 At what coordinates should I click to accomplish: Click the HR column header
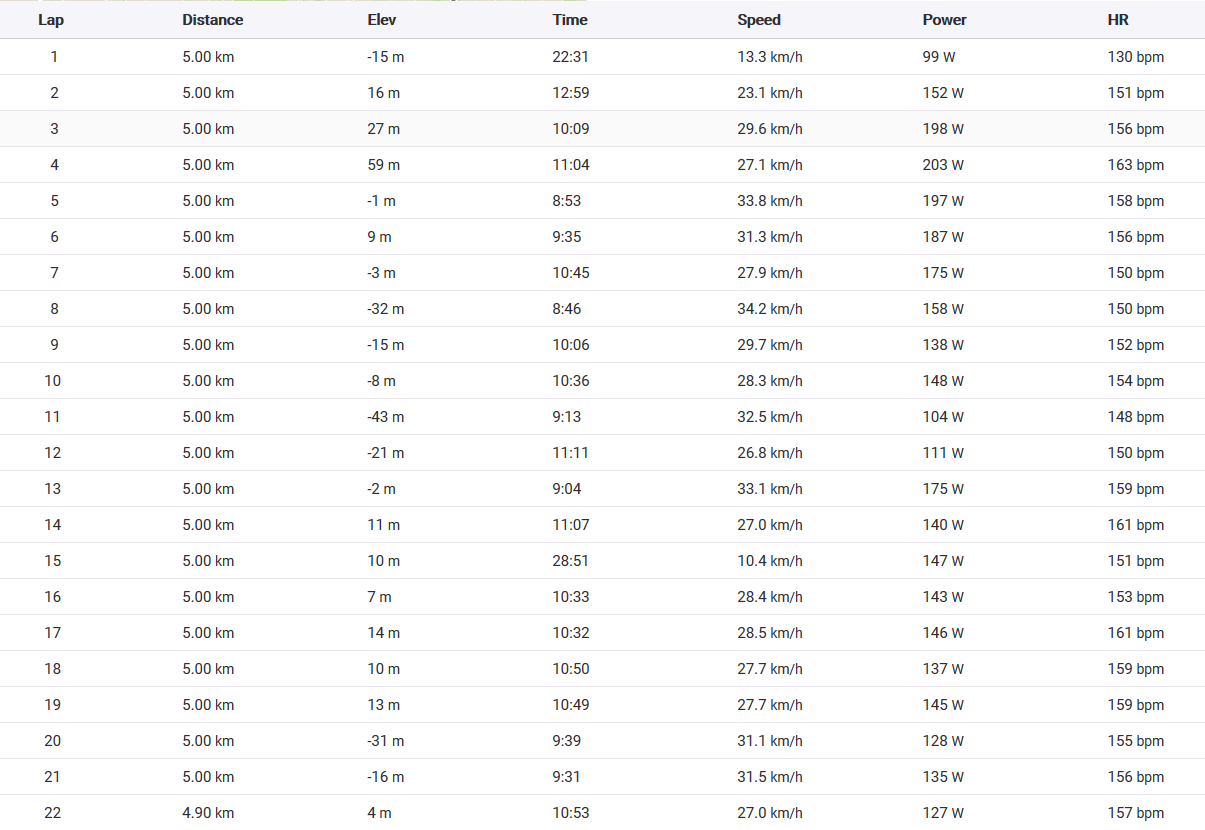[1118, 20]
